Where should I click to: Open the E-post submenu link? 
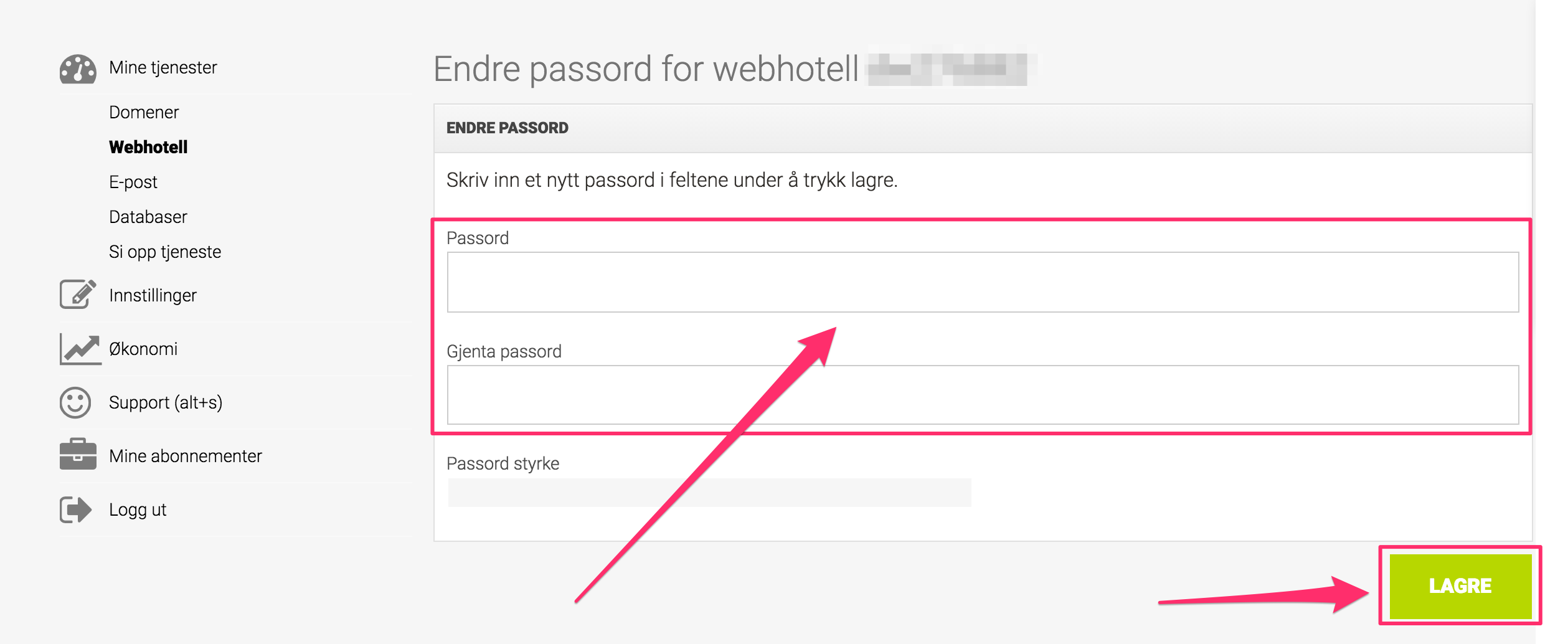coord(133,182)
